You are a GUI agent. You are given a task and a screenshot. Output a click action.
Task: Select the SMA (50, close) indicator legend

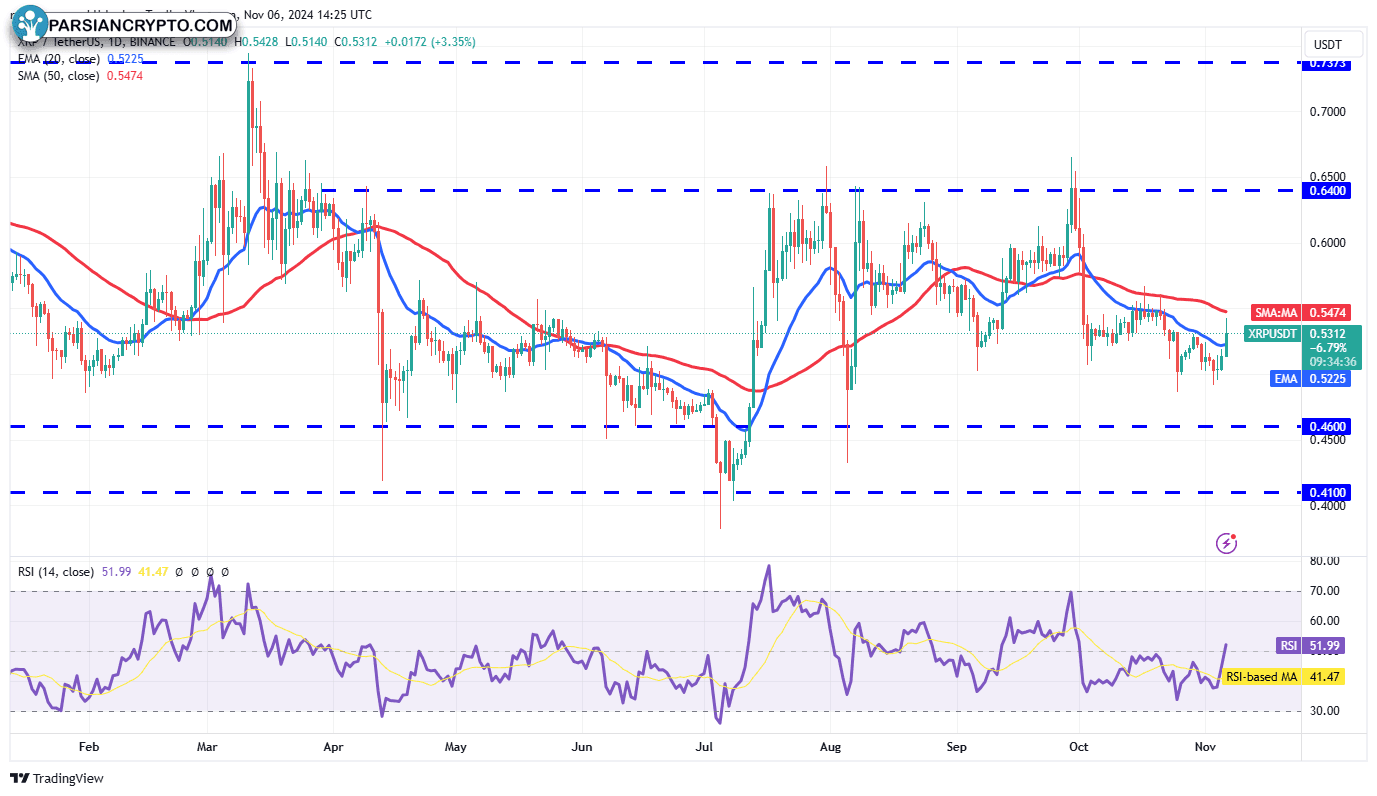pos(58,76)
